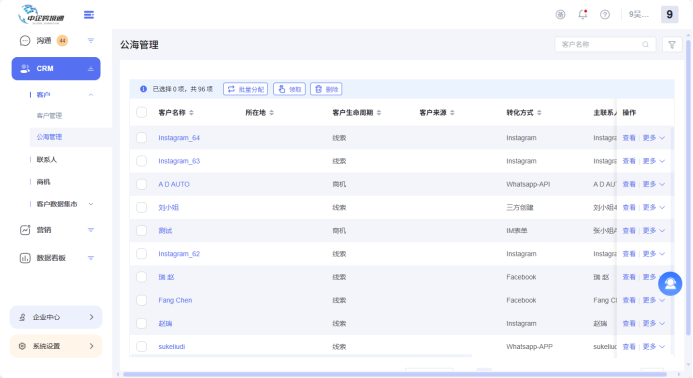Open floating customer service avatar button
This screenshot has width=693, height=378.
click(x=670, y=283)
